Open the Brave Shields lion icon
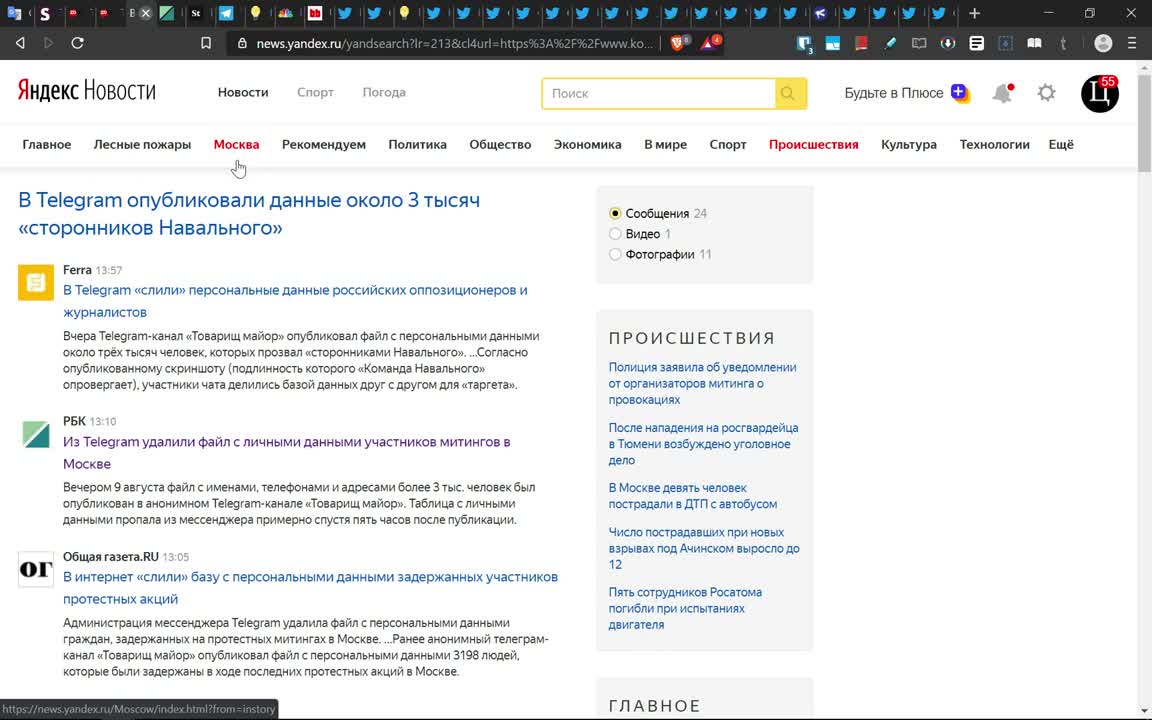The width and height of the screenshot is (1152, 720). point(677,43)
